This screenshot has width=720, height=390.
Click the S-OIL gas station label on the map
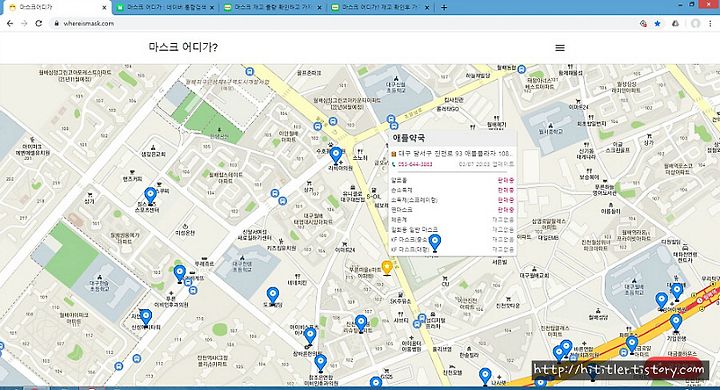(373, 197)
